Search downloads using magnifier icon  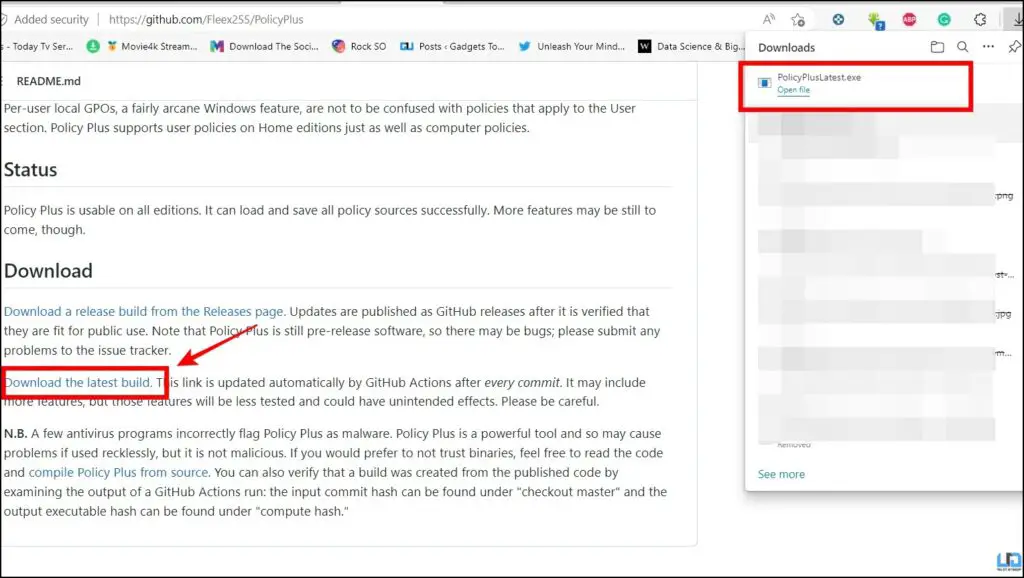(963, 47)
